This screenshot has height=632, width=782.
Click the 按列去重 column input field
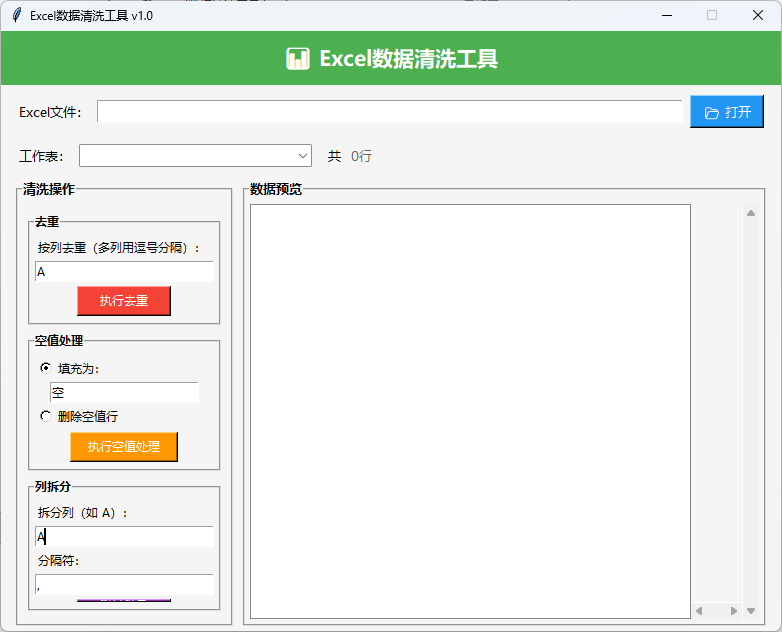point(124,272)
